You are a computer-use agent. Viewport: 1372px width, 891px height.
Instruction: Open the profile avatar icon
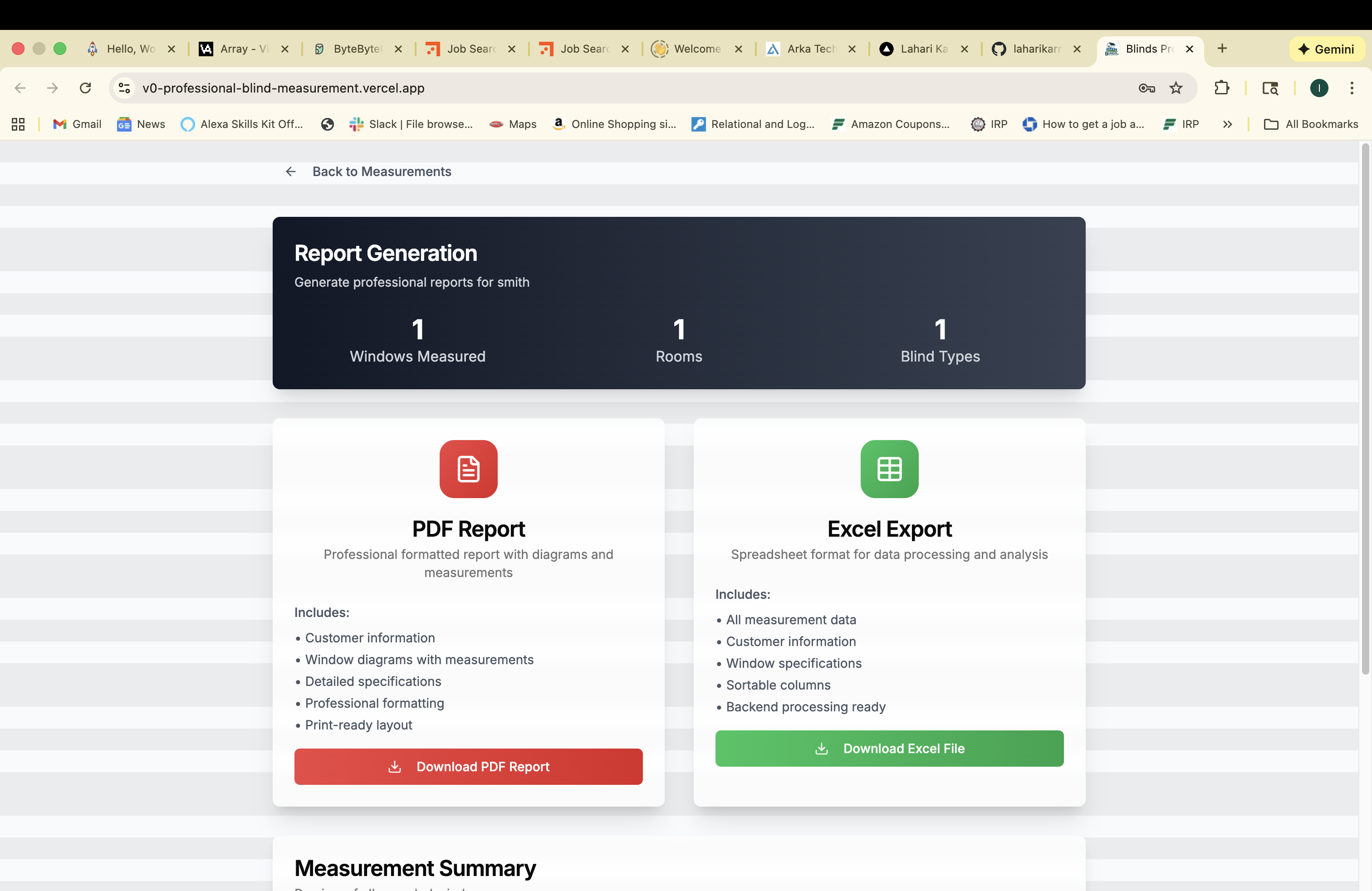pos(1319,88)
